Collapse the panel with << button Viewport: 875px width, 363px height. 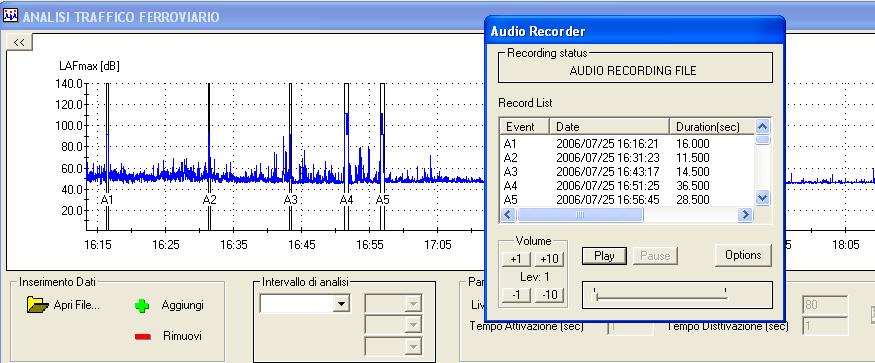click(x=19, y=42)
